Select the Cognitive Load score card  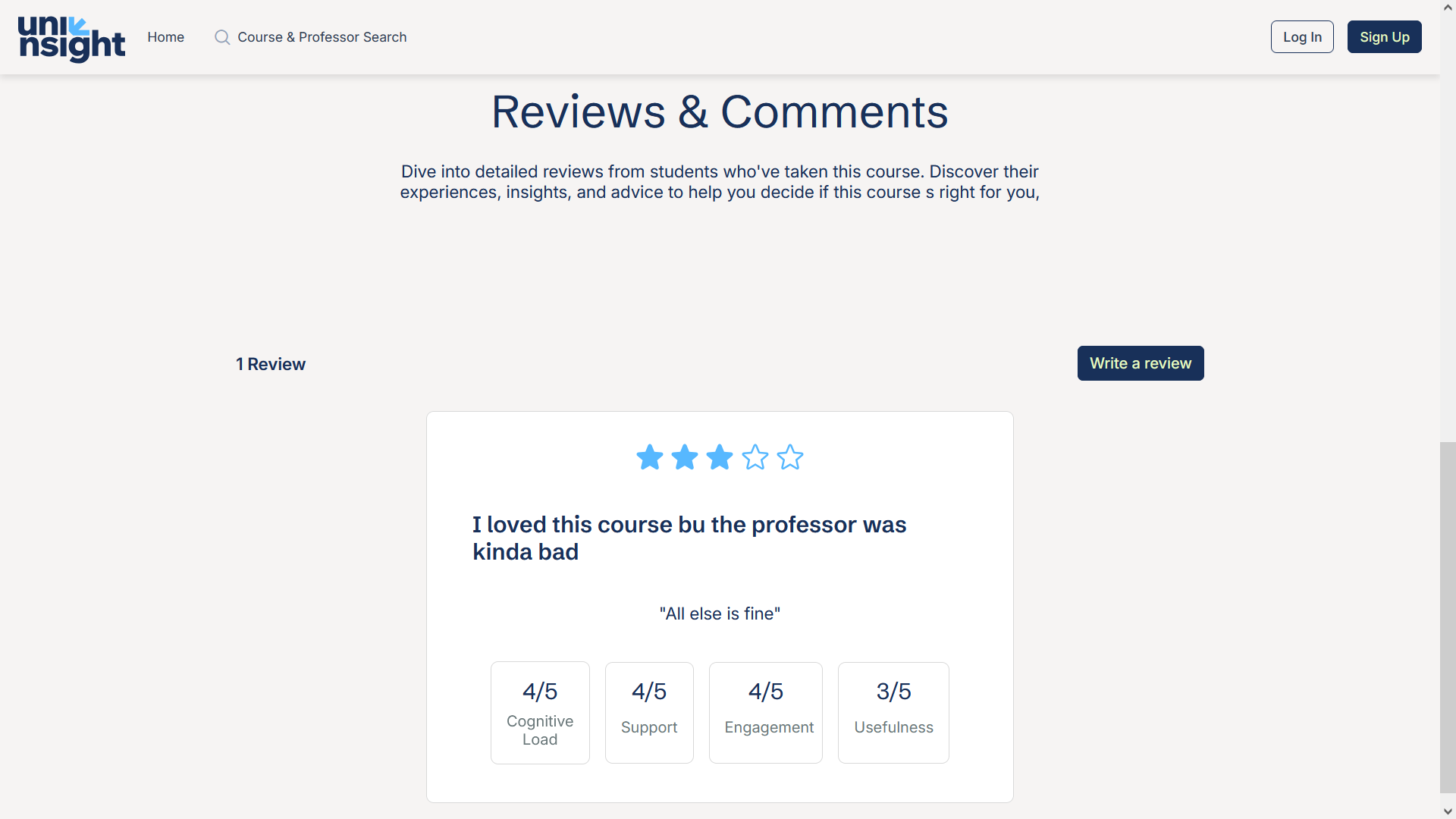(x=539, y=712)
